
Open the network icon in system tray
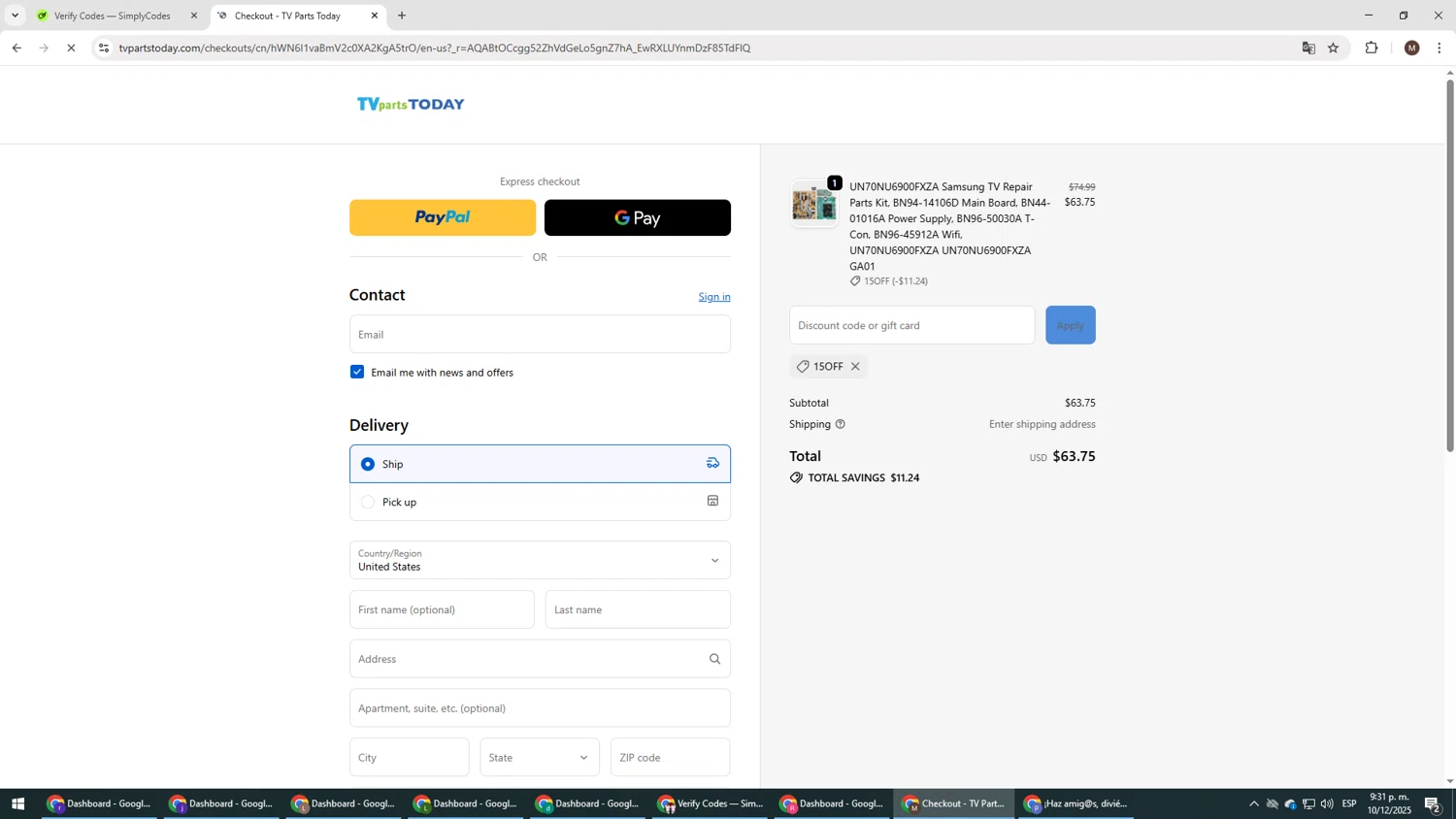[1308, 803]
